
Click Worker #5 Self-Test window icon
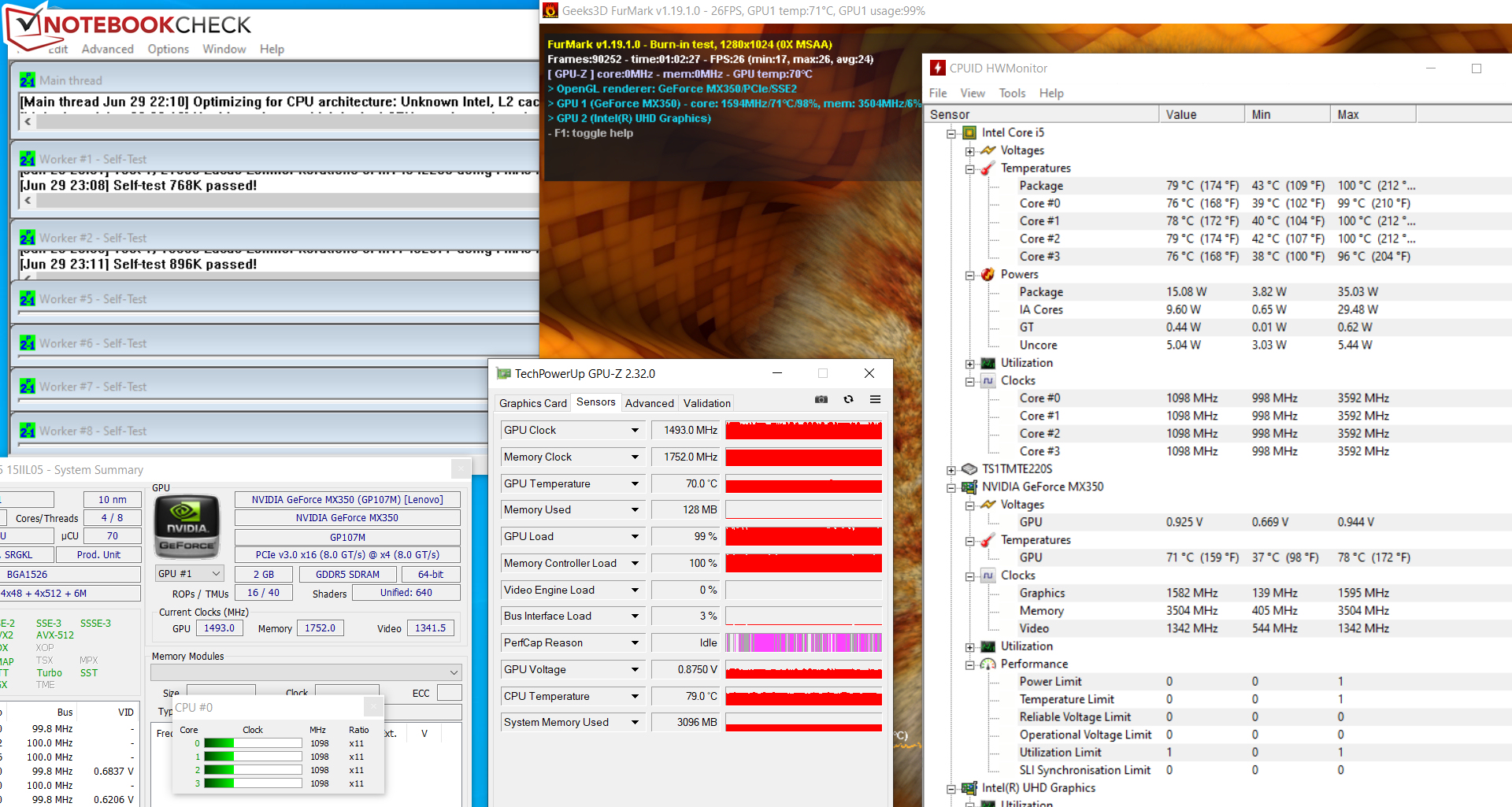coord(28,299)
